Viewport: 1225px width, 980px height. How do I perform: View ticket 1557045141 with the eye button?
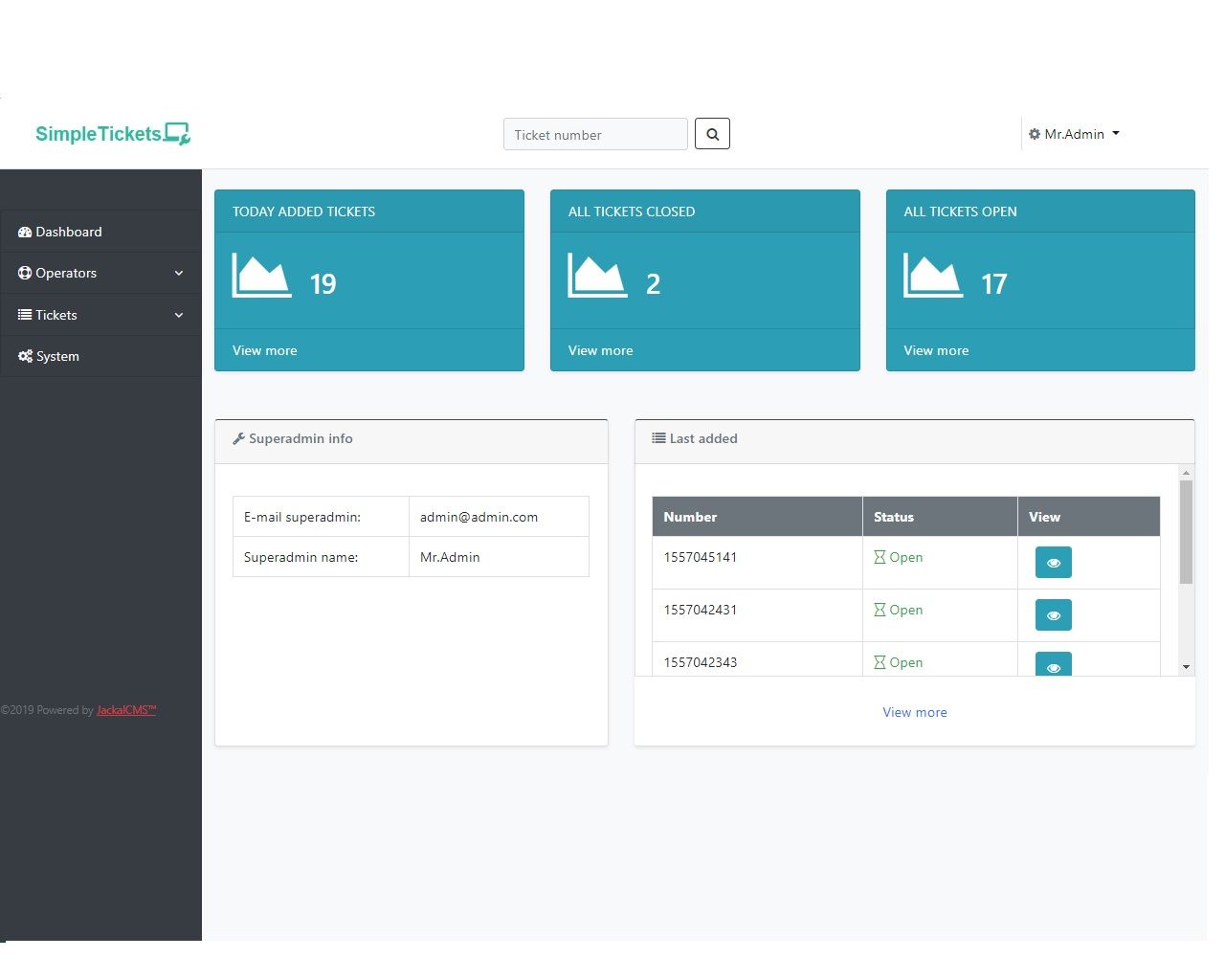(x=1054, y=563)
